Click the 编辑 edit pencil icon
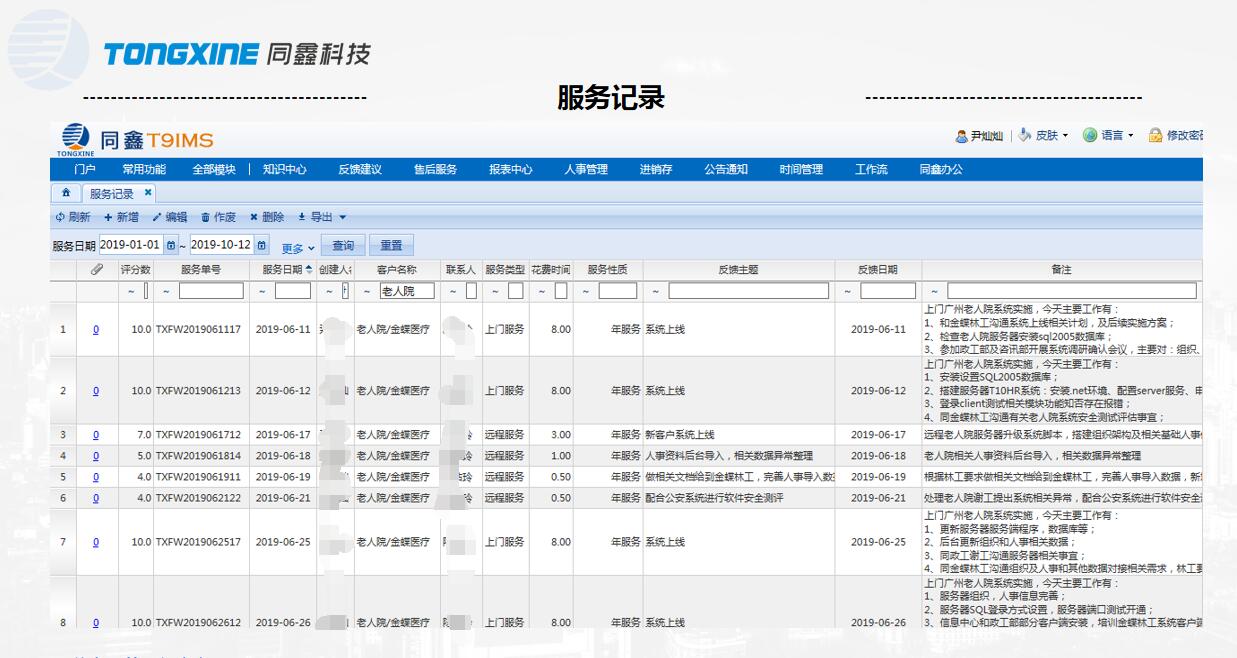The width and height of the screenshot is (1237, 658). tap(157, 217)
